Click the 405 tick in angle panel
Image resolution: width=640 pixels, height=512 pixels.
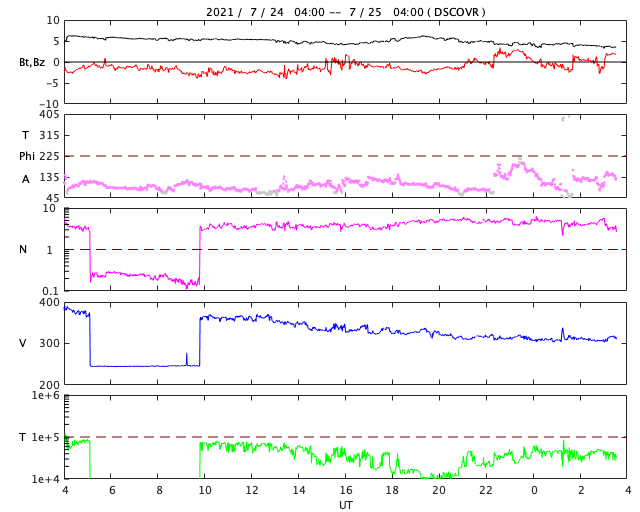(x=49, y=115)
